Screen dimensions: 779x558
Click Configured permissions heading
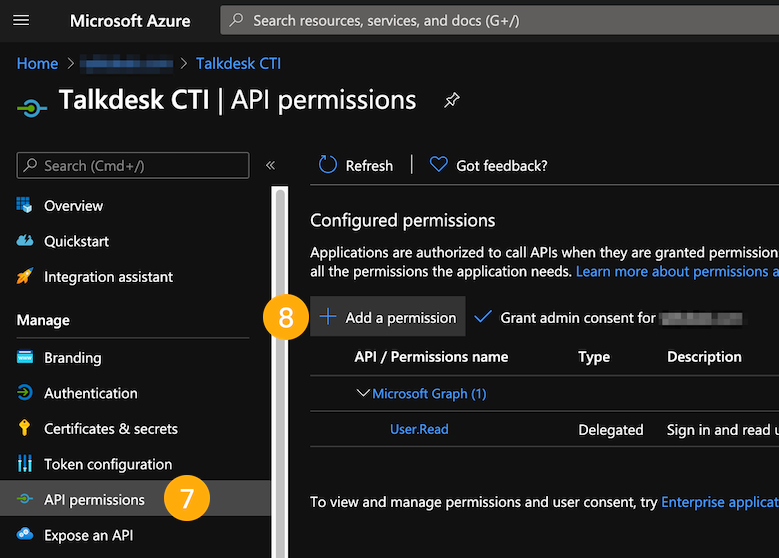402,221
